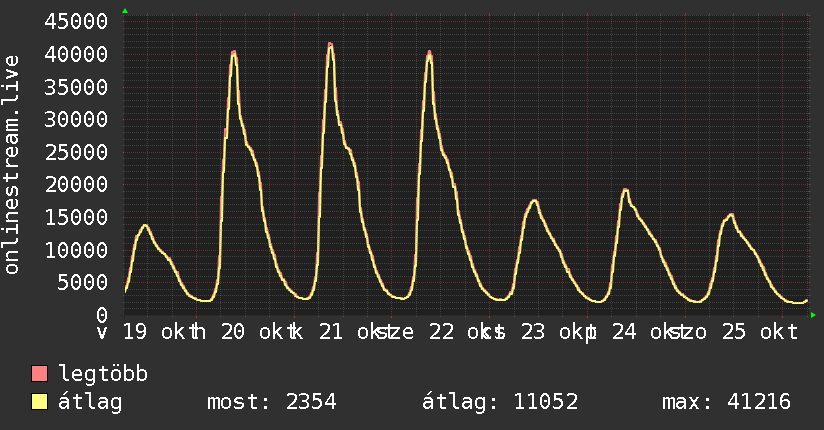The width and height of the screenshot is (824, 430).
Task: Click the 15000 y-axis label
Action: point(76,218)
